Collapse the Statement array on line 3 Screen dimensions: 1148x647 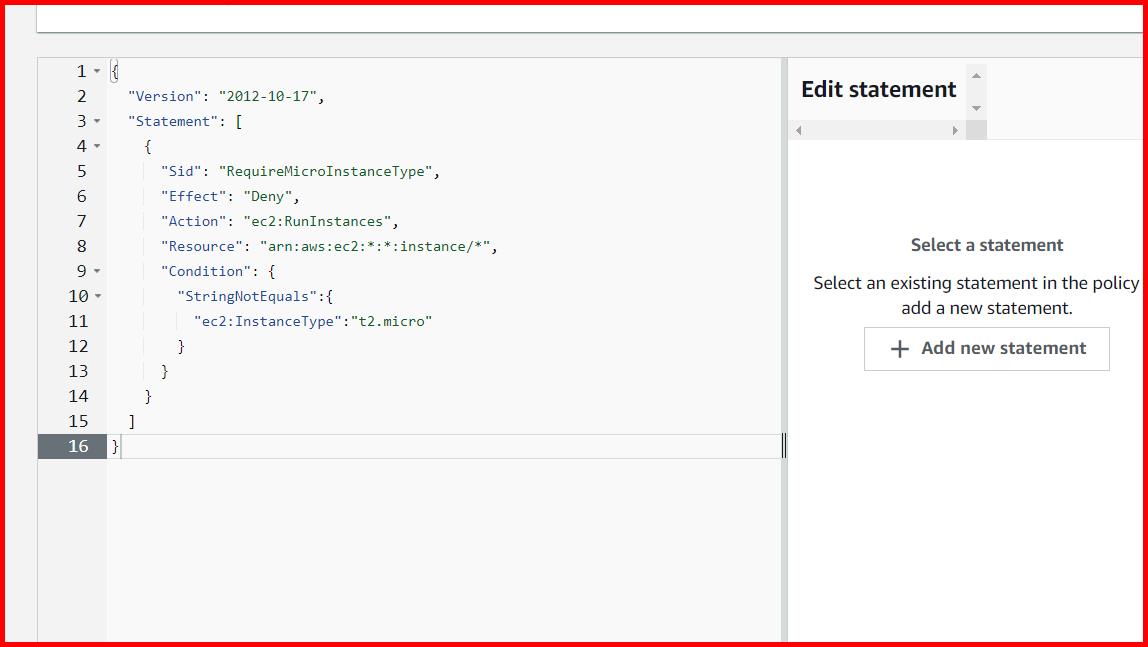[97, 120]
